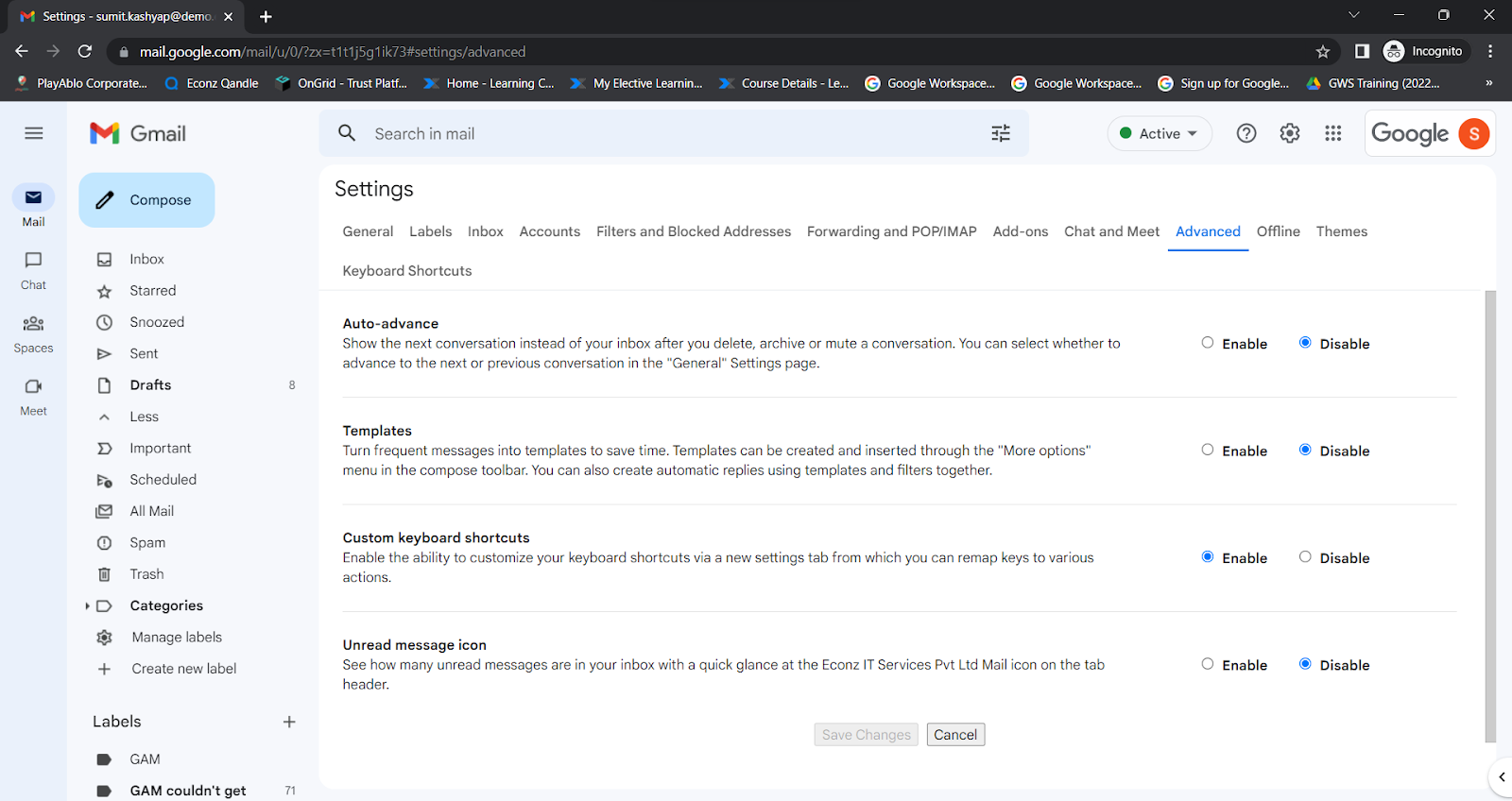
Task: Open the Econz Qandle bookmark
Action: coord(212,83)
